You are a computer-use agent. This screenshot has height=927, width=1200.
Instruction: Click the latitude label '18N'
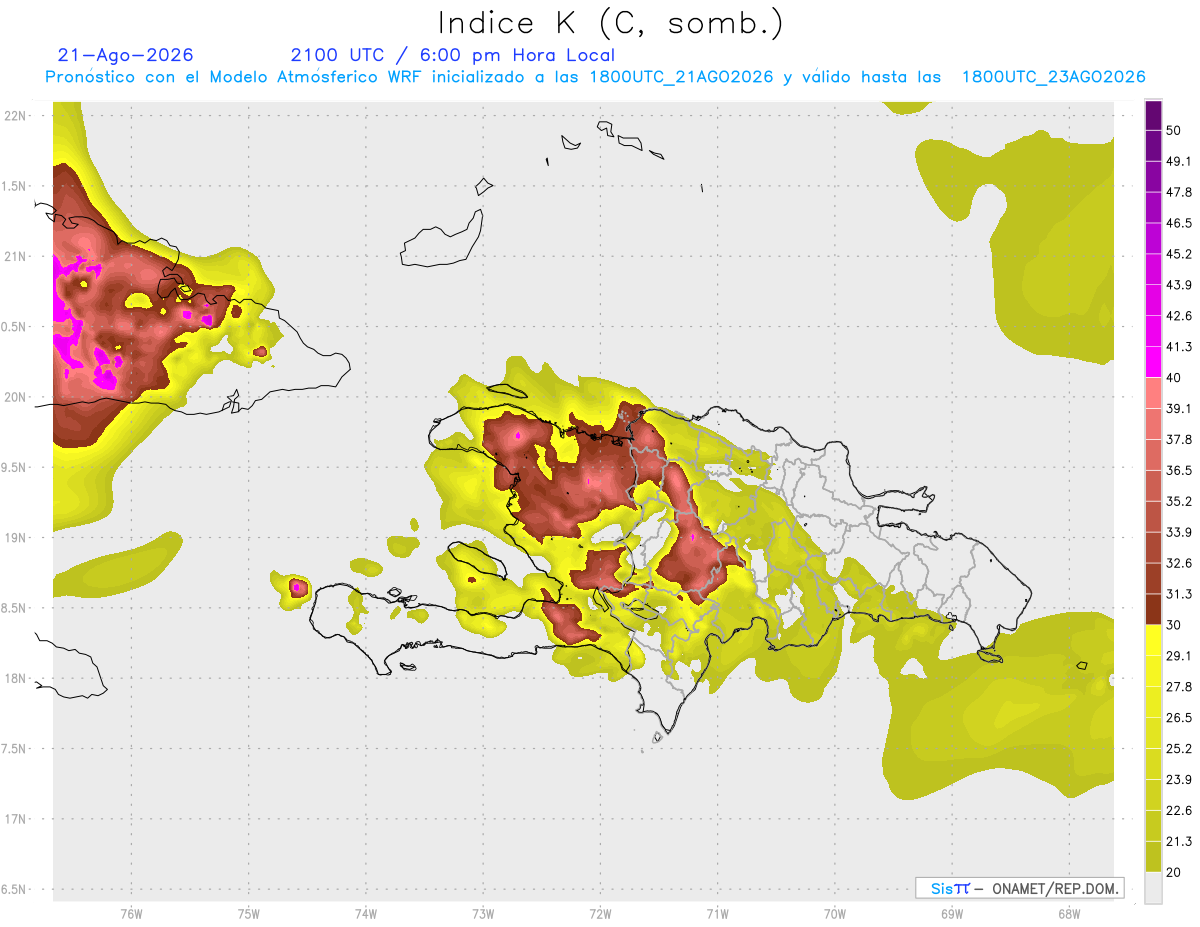14,678
